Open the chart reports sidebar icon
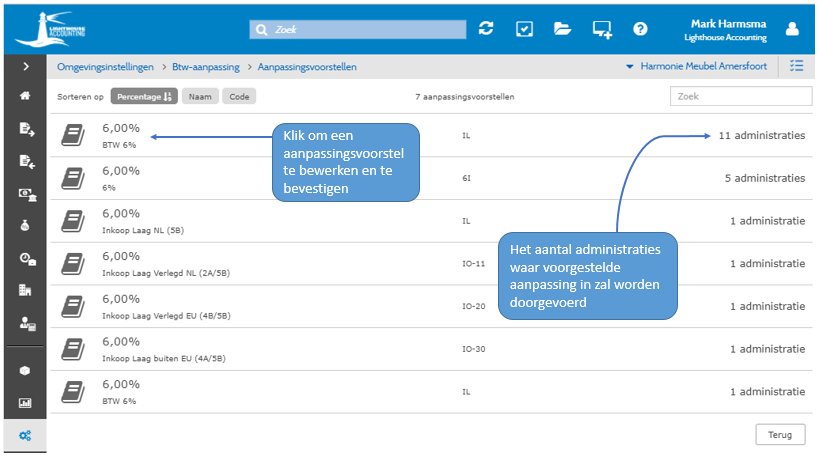The height and width of the screenshot is (464, 818). pos(25,403)
